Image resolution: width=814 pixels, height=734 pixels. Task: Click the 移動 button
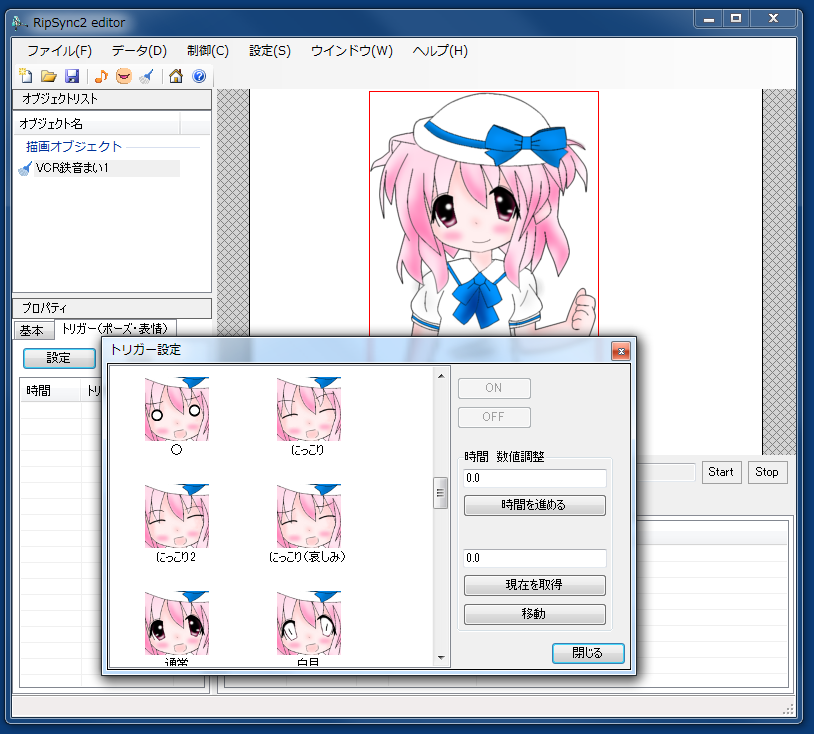tap(534, 614)
